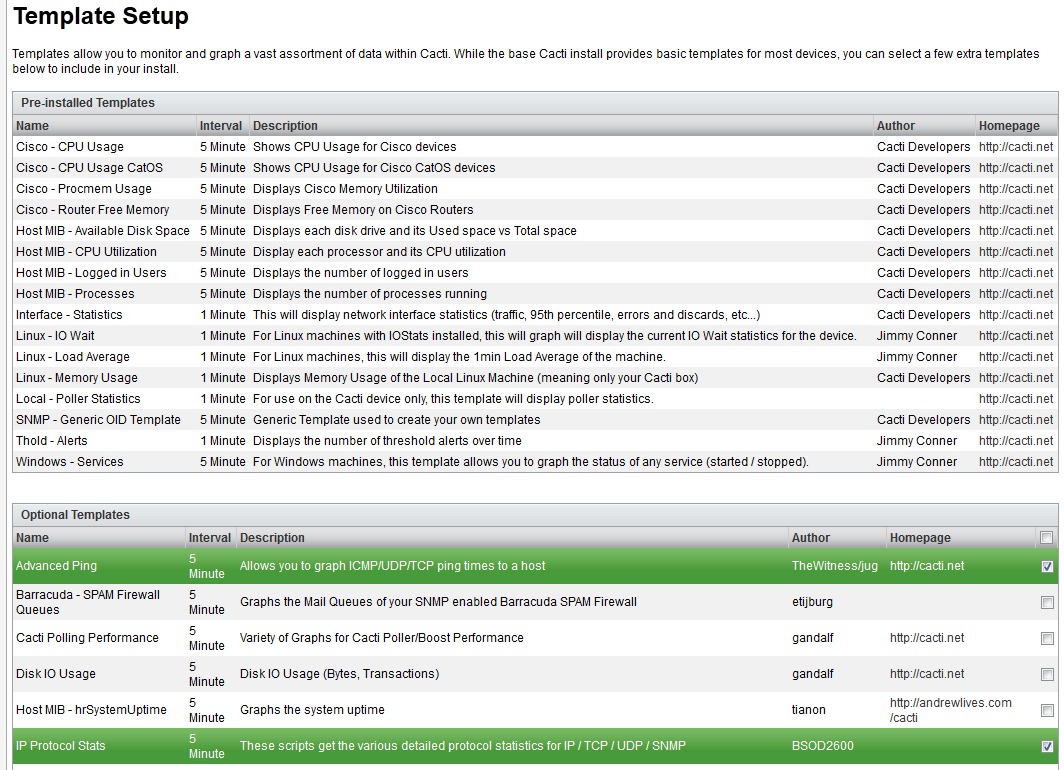Select the Disk IO Usage template checkbox
This screenshot has height=770, width=1064.
pyautogui.click(x=1046, y=674)
